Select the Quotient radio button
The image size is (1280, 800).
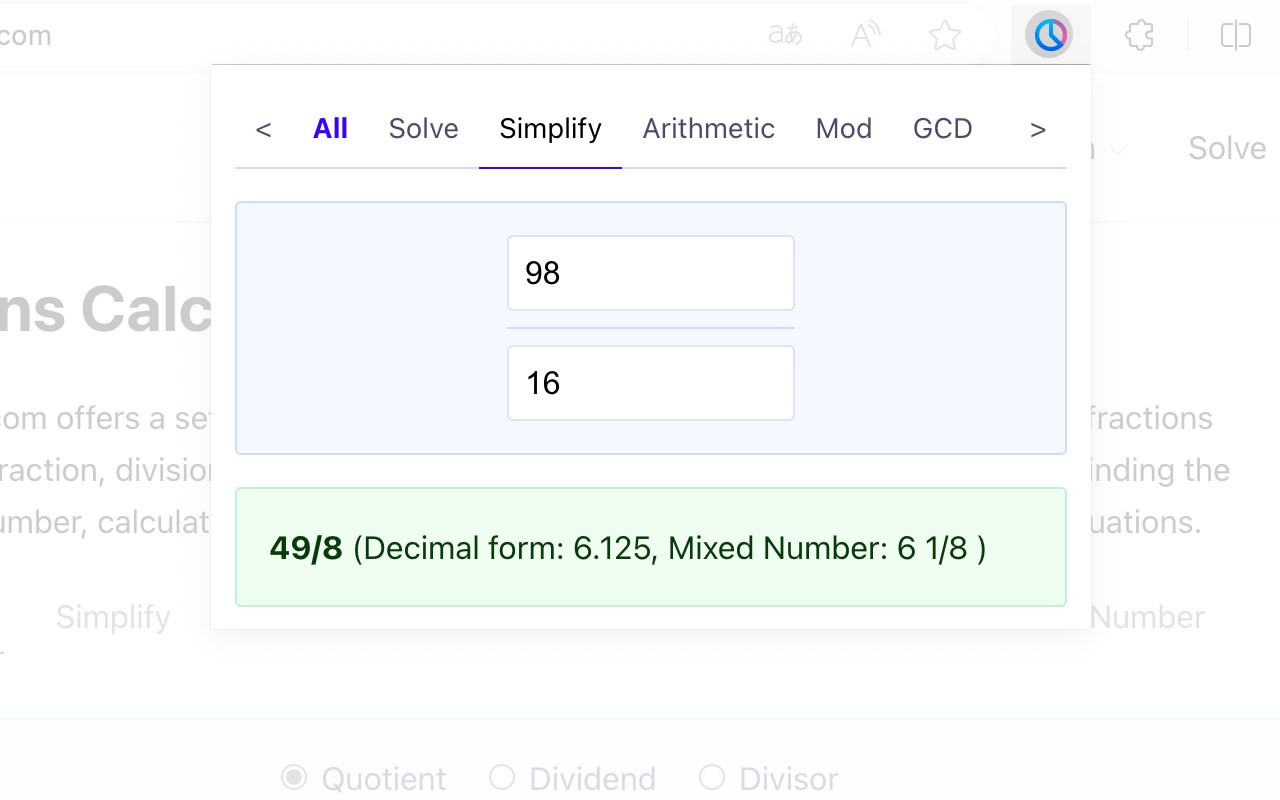pos(294,777)
